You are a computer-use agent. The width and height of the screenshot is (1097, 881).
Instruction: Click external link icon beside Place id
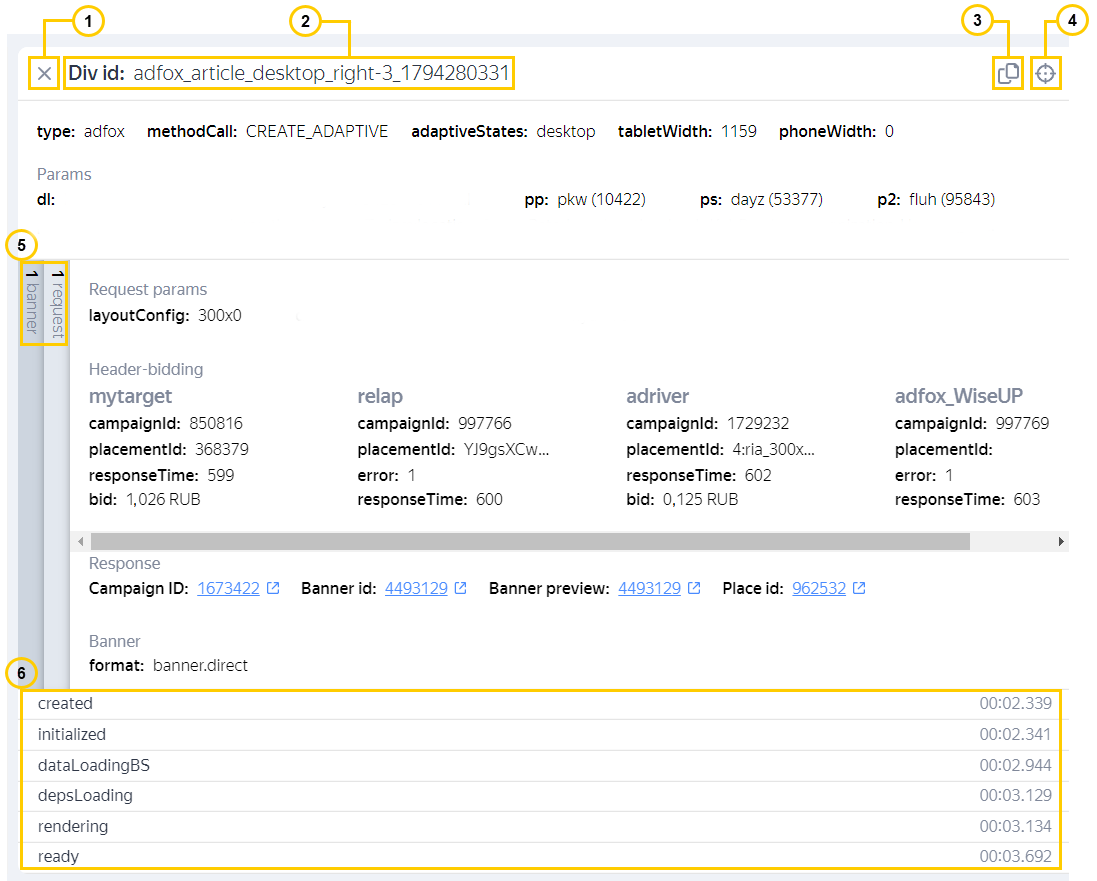tap(859, 589)
